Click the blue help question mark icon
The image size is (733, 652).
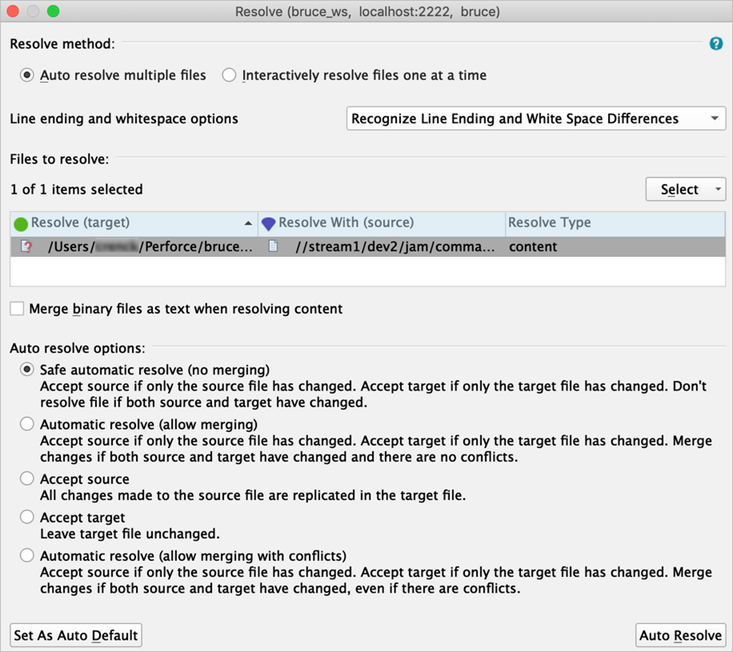point(716,44)
